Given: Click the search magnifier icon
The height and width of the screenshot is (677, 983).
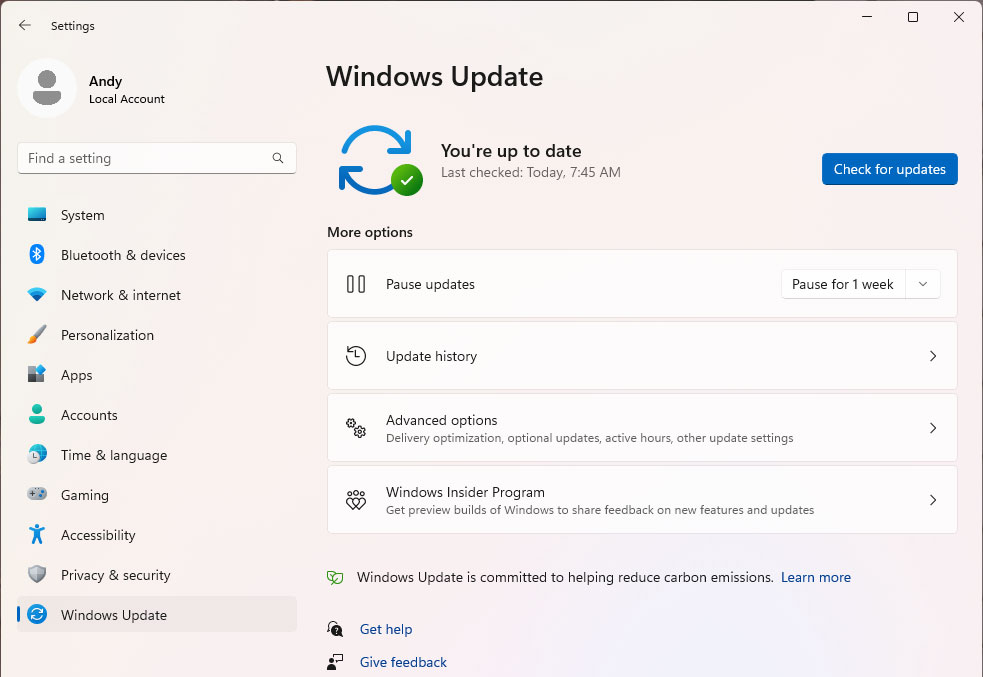Looking at the screenshot, I should (278, 158).
